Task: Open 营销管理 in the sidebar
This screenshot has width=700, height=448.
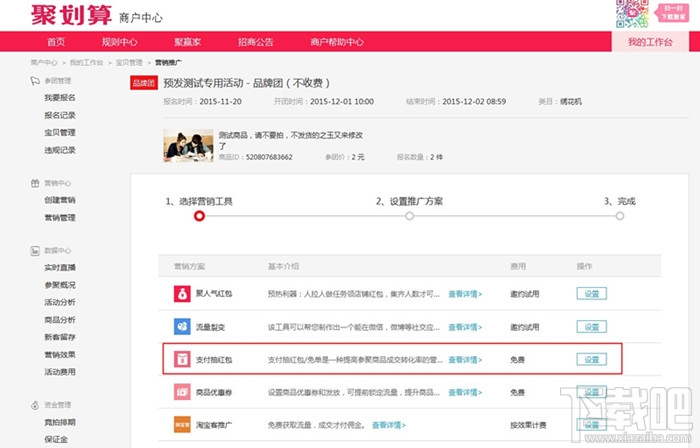Action: click(60, 218)
